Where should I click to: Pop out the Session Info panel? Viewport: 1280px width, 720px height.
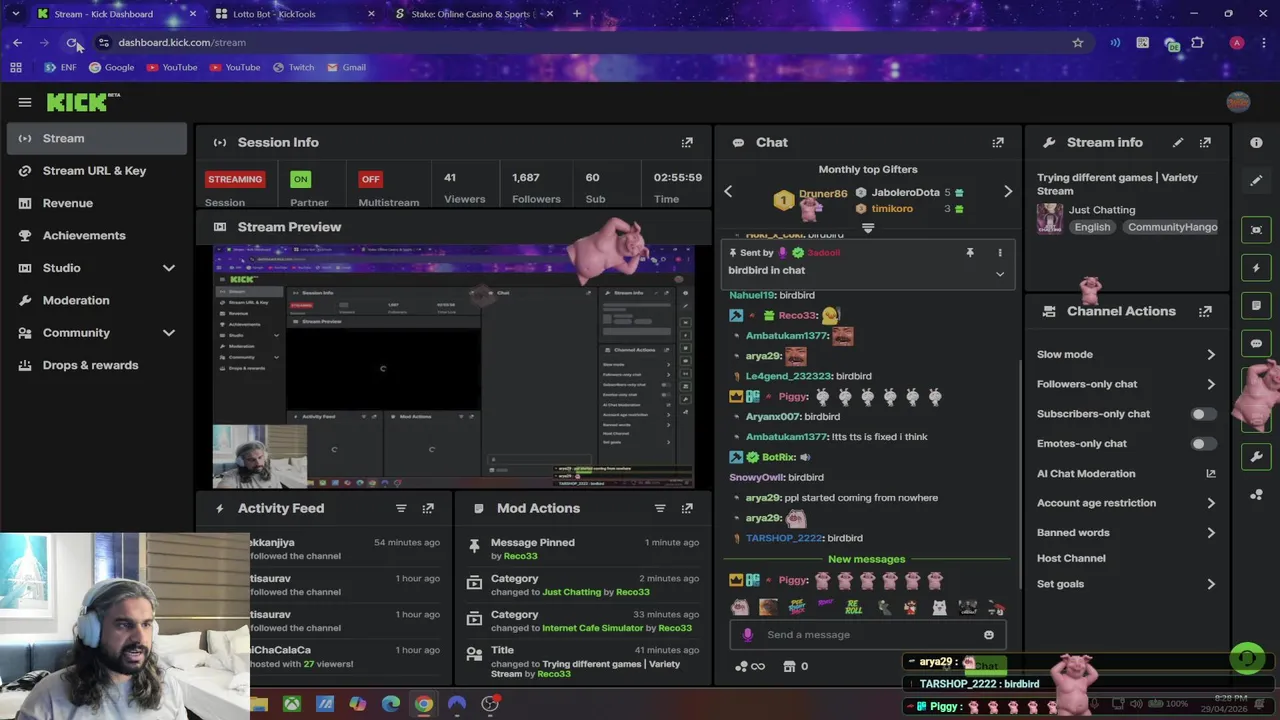[687, 143]
